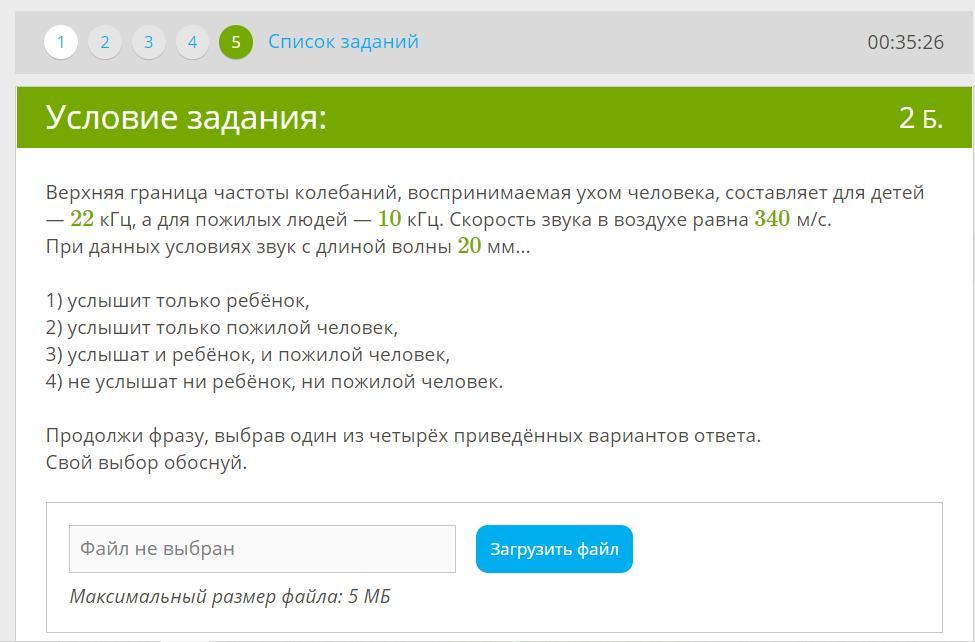Viewport: 975px width, 642px height.
Task: Click the Условие задания header title
Action: [186, 117]
